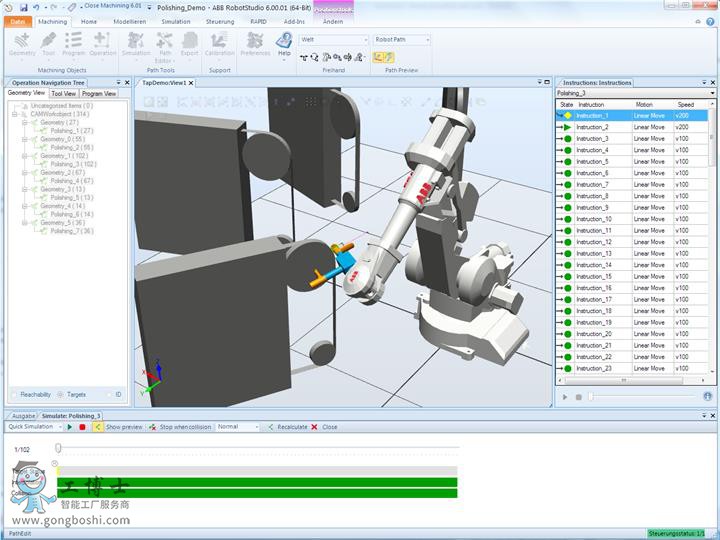Open the Operation button in Machining Objects
Image resolution: width=720 pixels, height=540 pixels.
click(x=102, y=44)
